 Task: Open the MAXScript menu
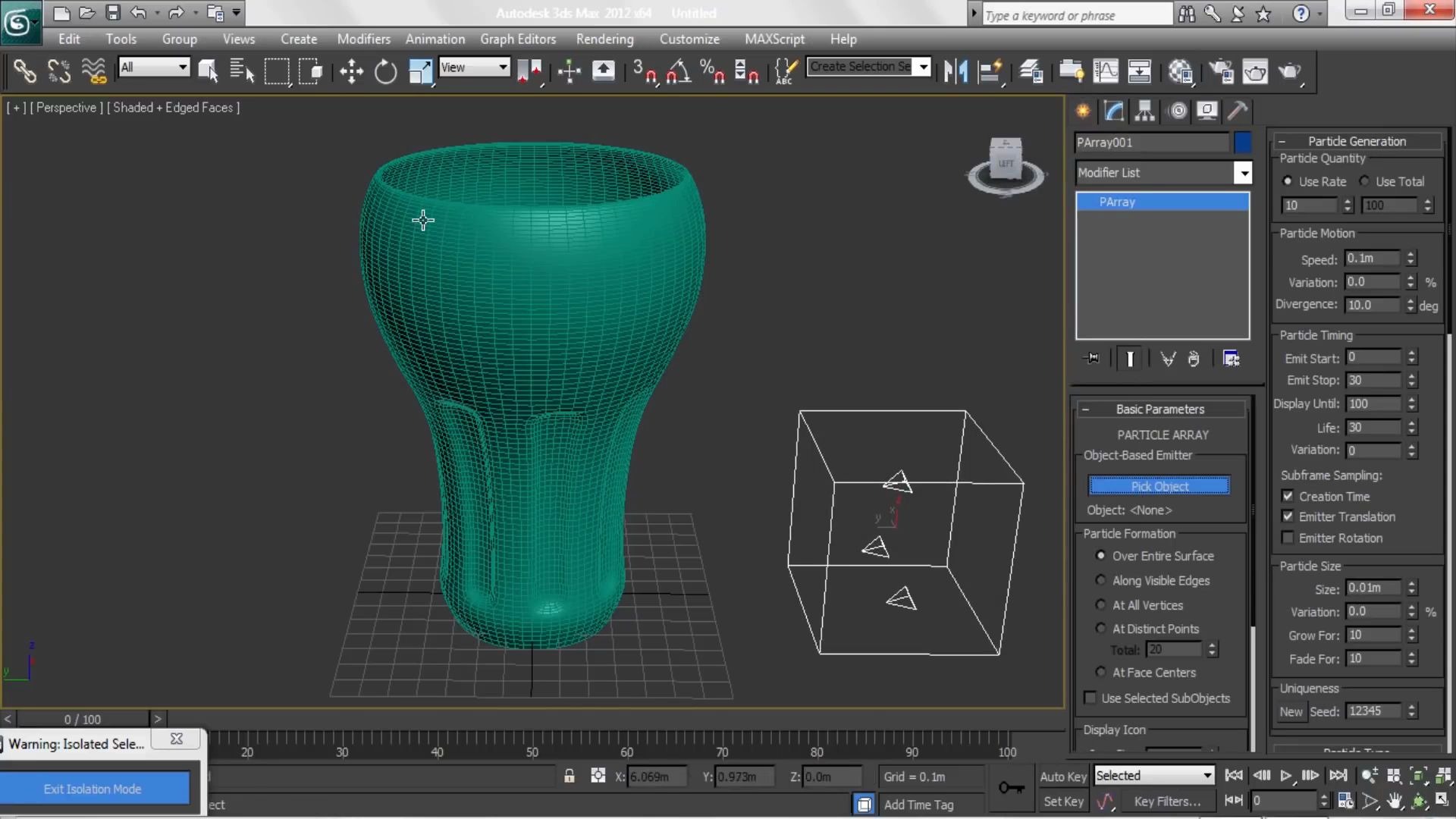click(x=774, y=39)
